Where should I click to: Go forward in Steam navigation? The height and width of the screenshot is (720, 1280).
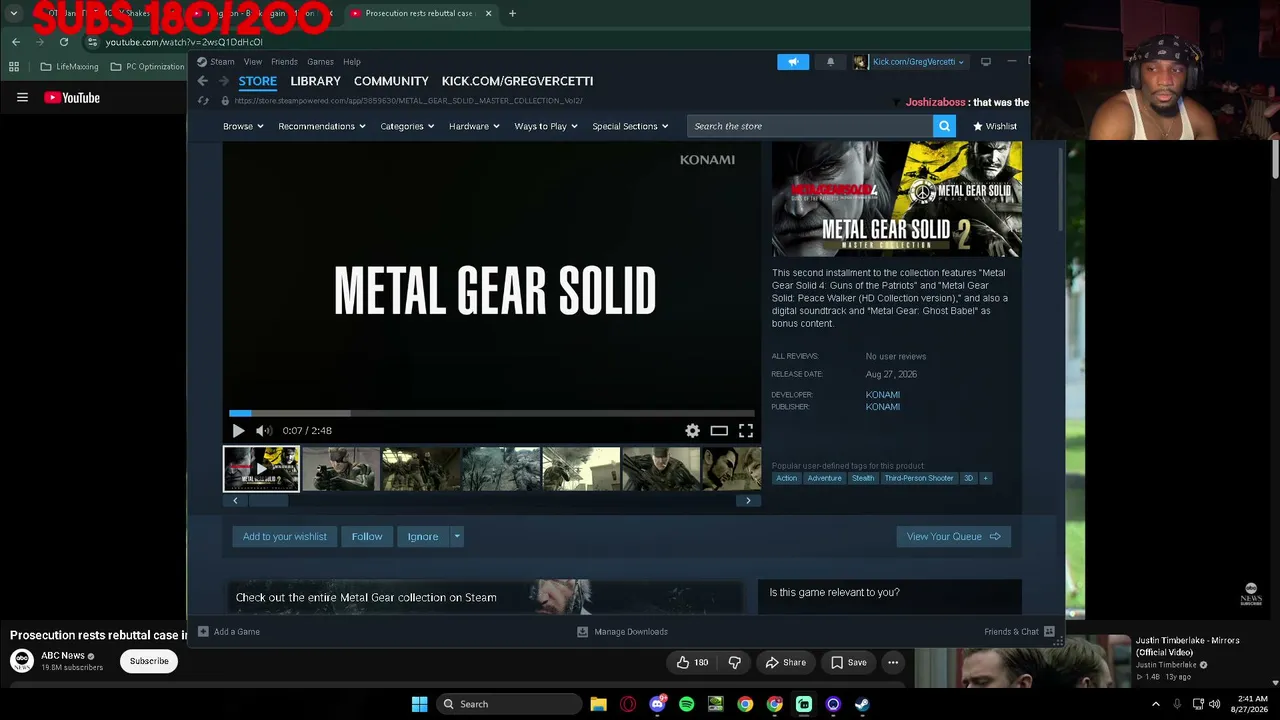click(223, 81)
